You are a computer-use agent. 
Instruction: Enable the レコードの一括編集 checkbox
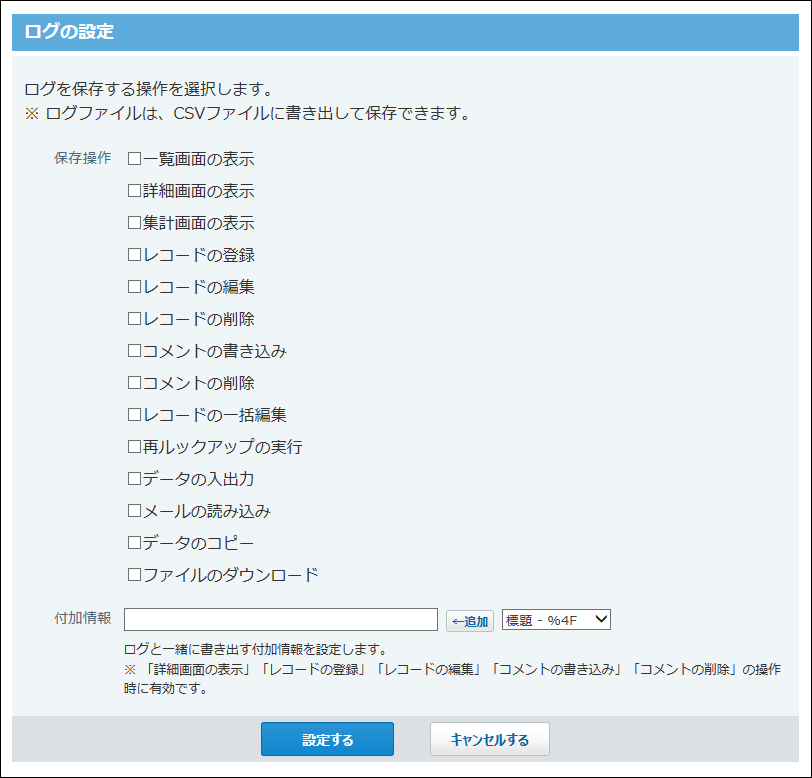coord(134,415)
